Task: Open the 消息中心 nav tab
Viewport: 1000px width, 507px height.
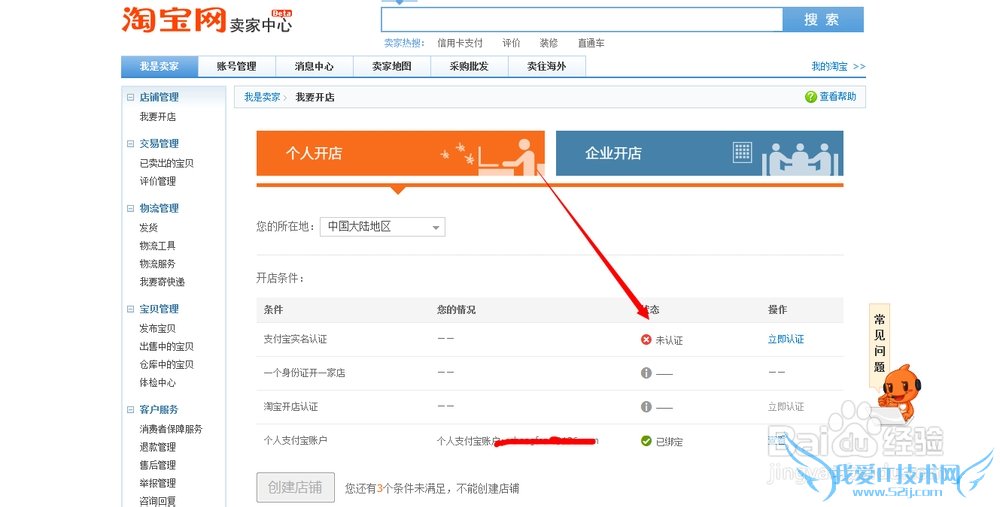Action: (314, 66)
